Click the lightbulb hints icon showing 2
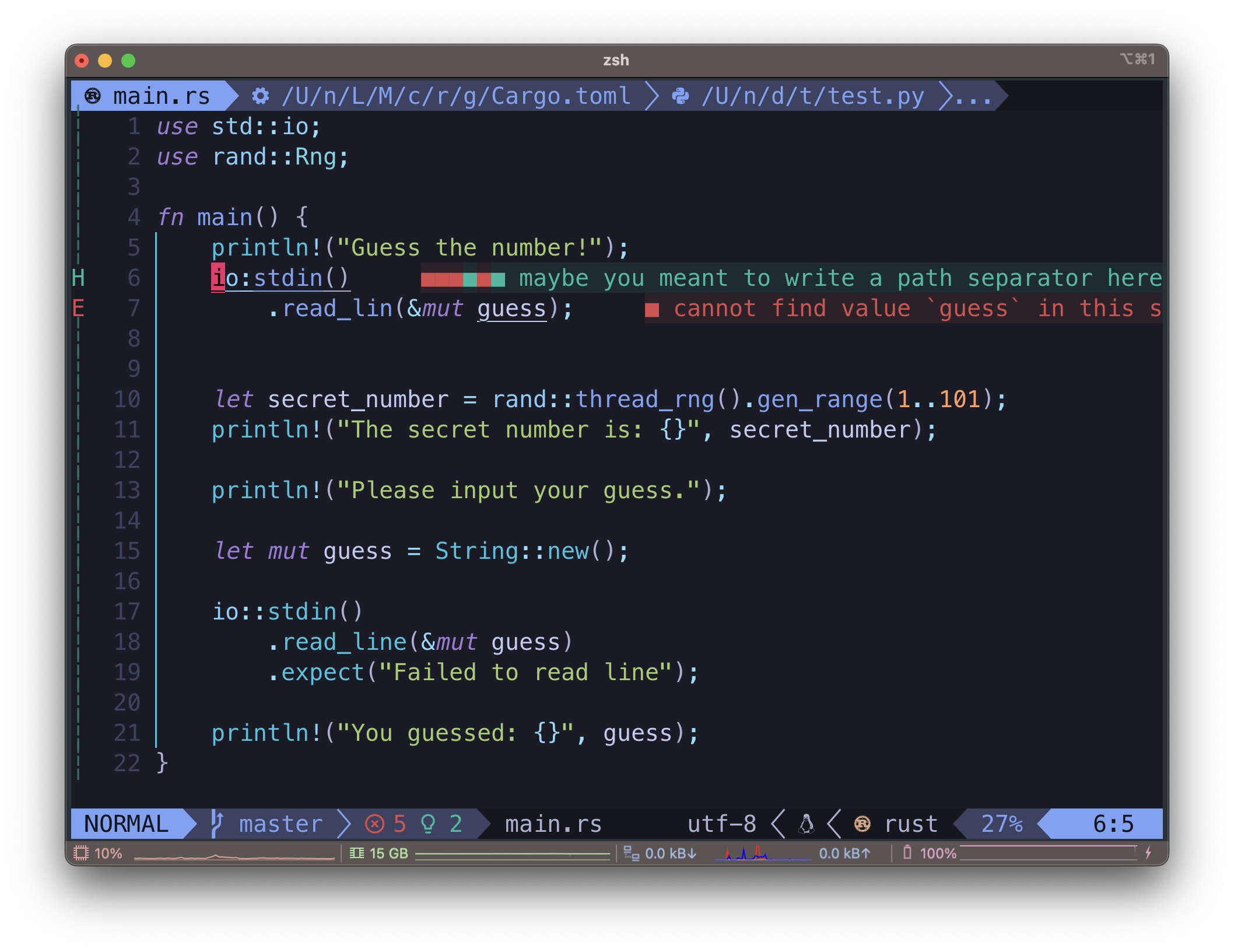The width and height of the screenshot is (1234, 952). coord(428,824)
